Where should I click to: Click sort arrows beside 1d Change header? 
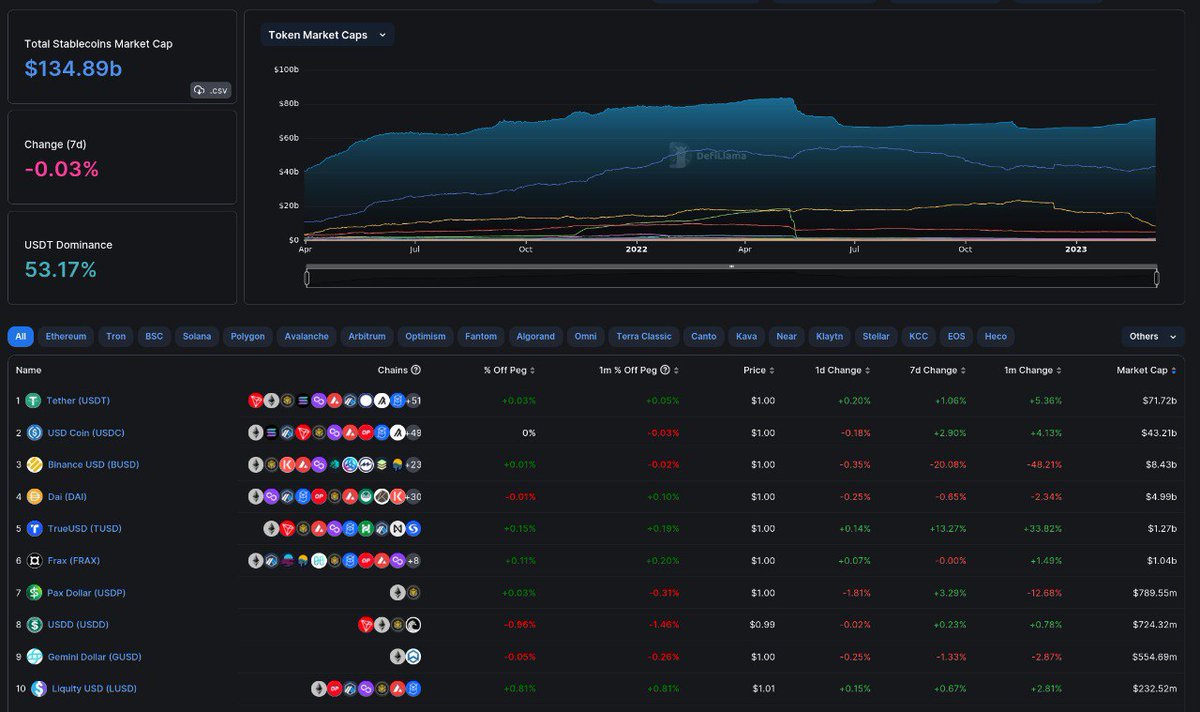(x=869, y=370)
